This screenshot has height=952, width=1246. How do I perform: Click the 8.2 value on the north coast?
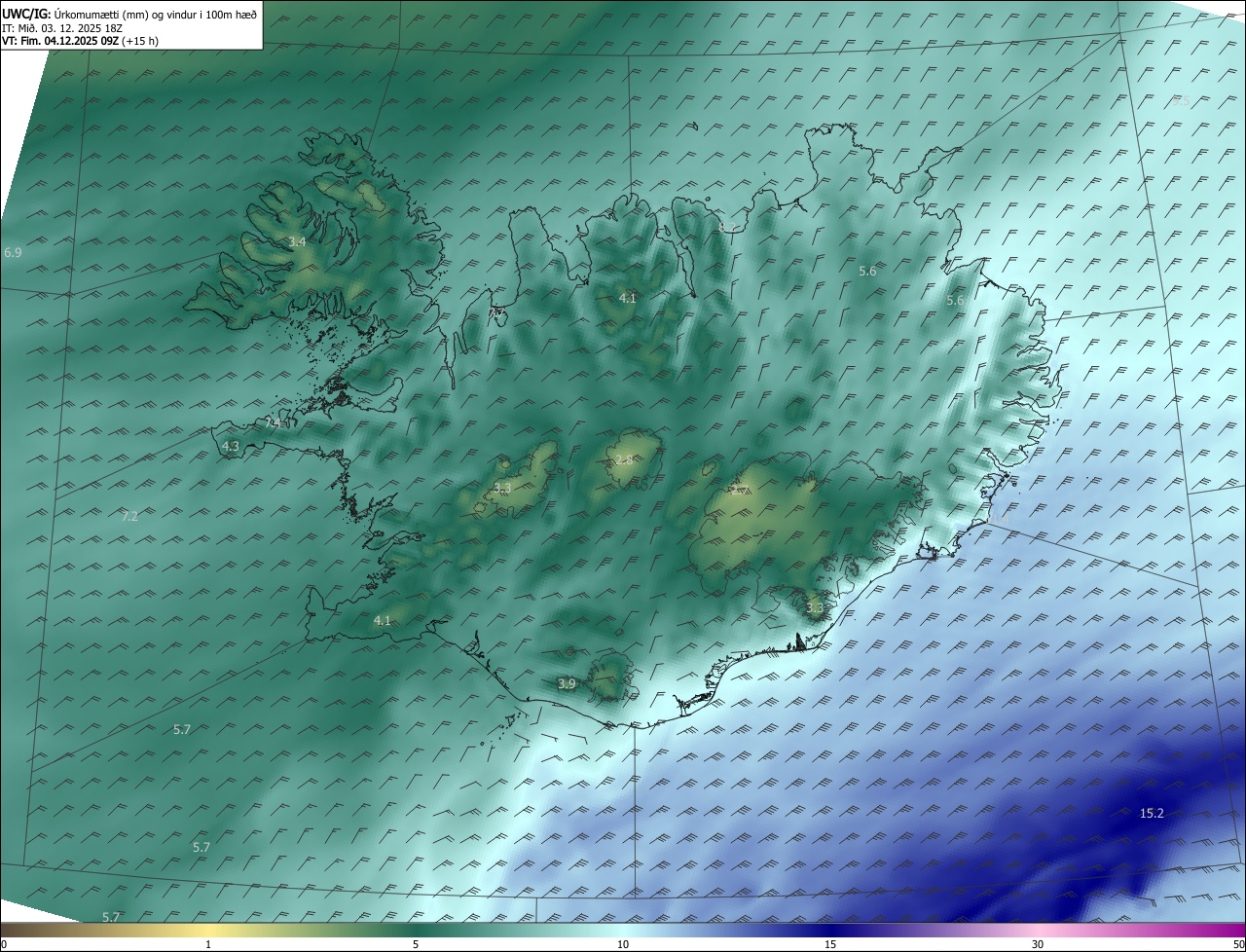click(728, 227)
